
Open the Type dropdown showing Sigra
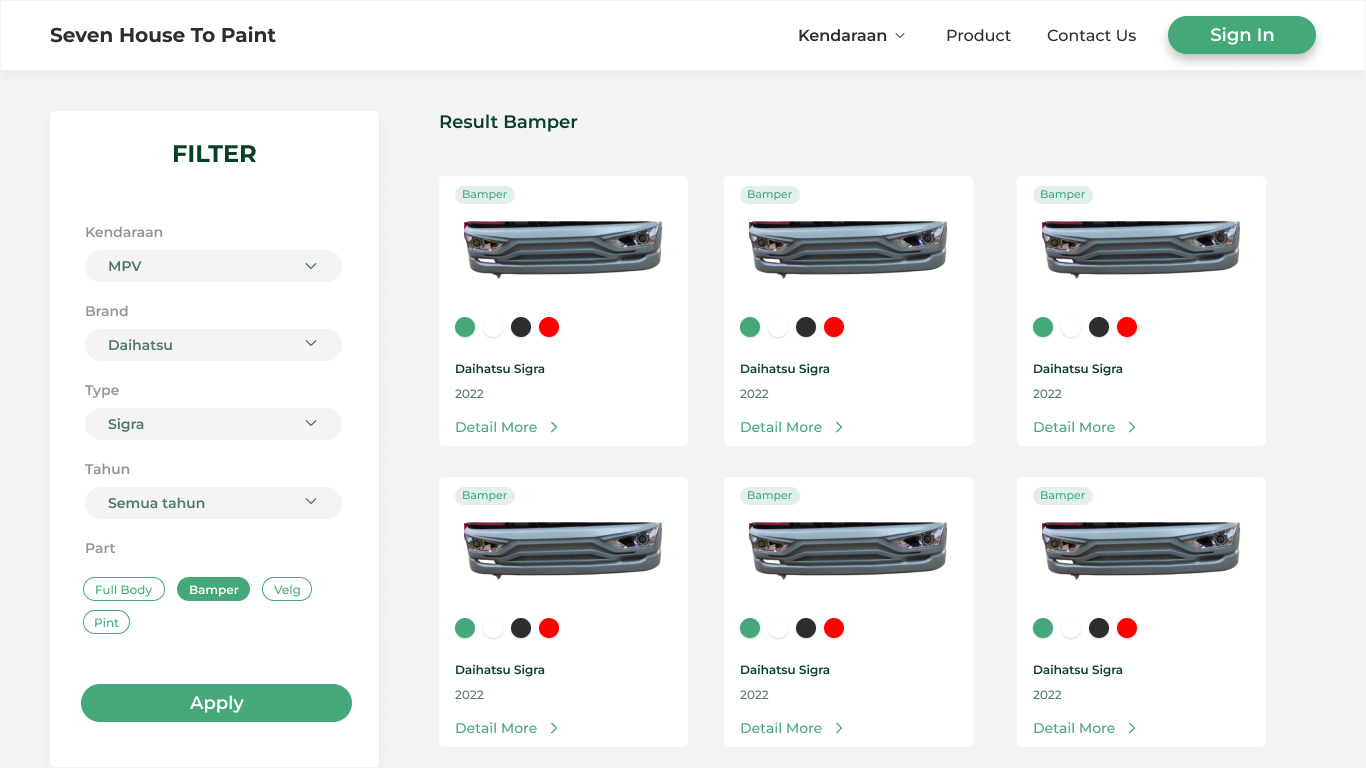click(213, 424)
